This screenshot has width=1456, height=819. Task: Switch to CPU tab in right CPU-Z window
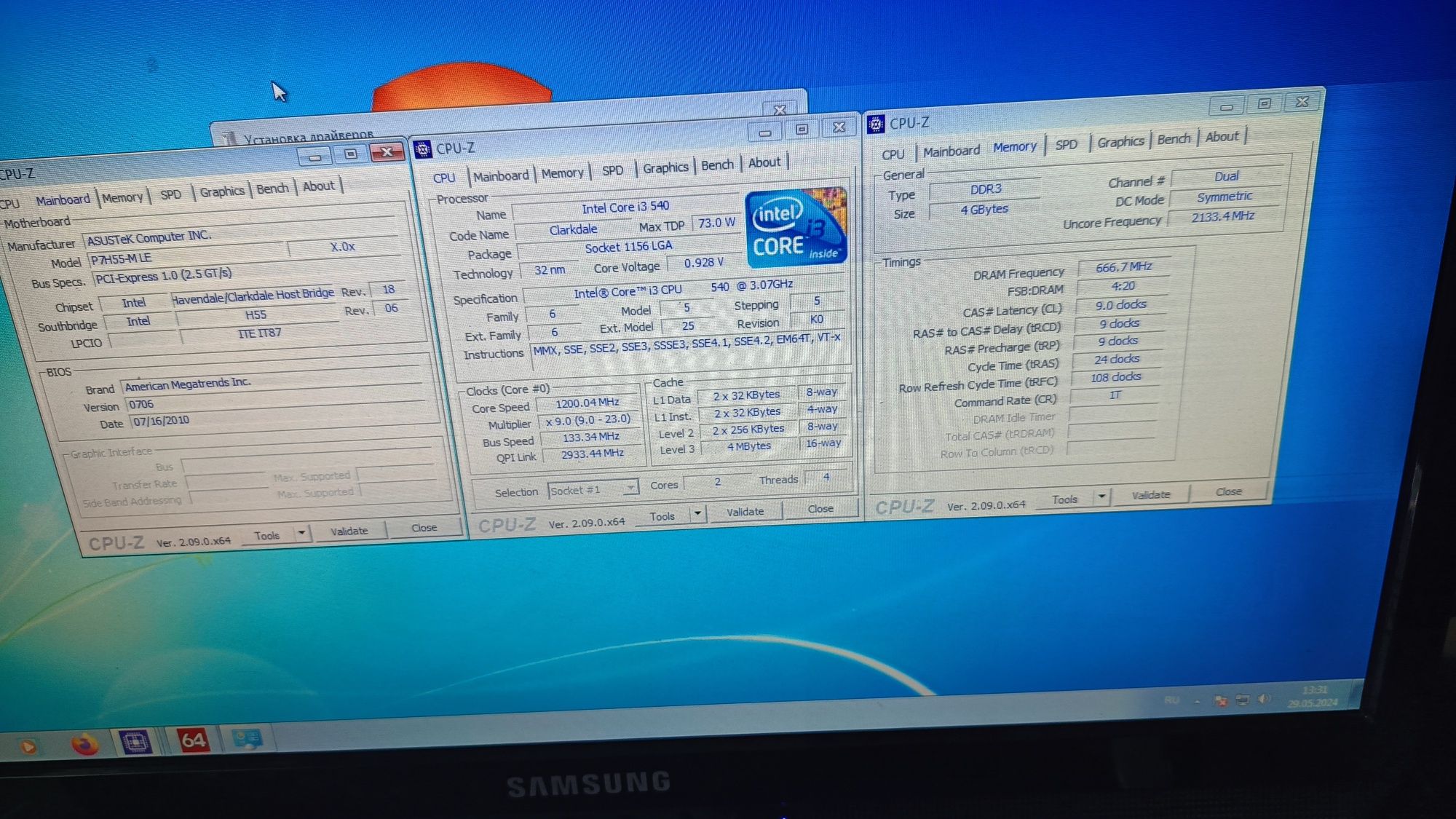(x=893, y=154)
